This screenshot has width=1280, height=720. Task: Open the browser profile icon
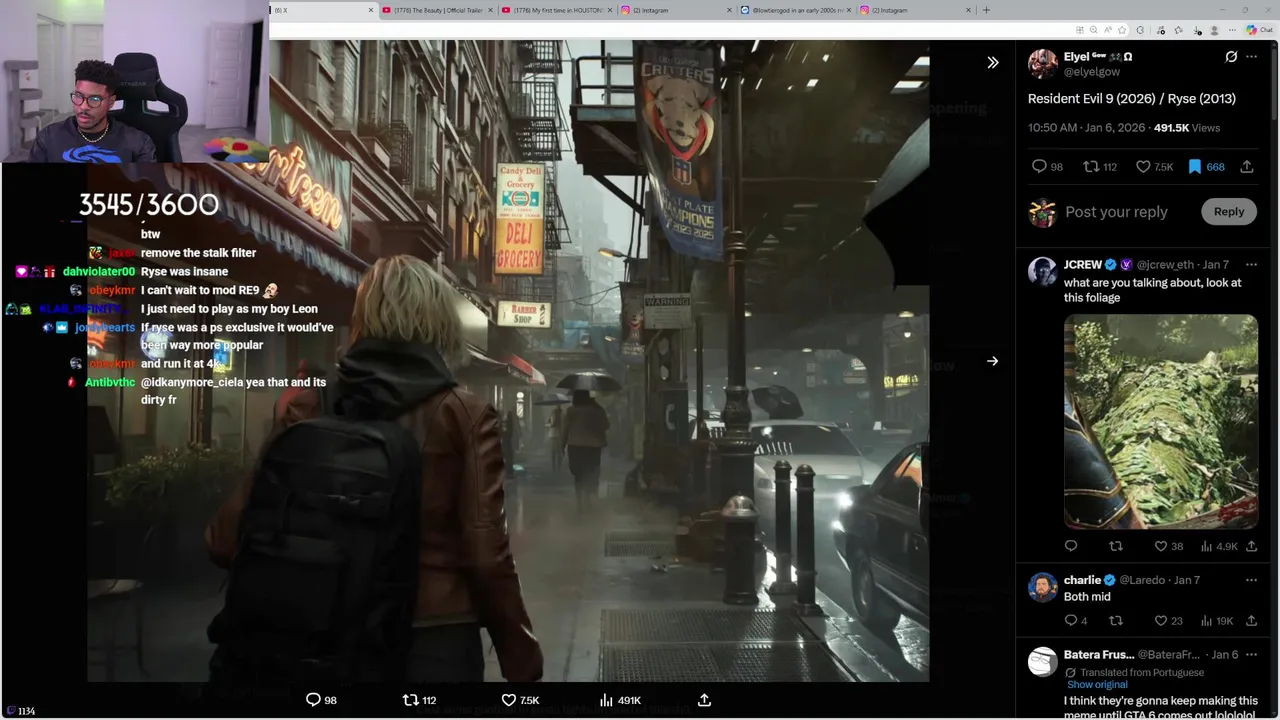point(1214,30)
